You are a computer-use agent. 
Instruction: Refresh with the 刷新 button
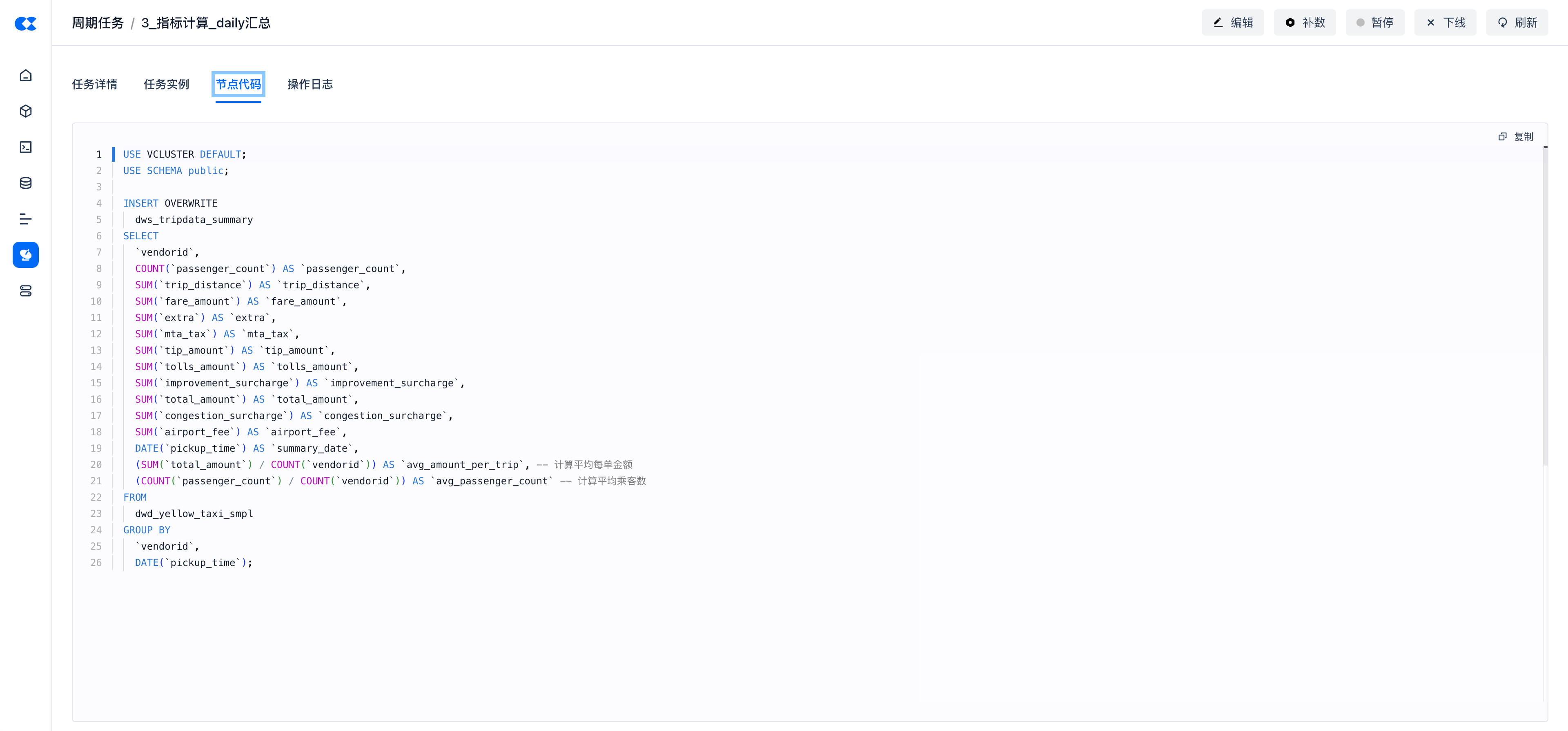click(1517, 22)
